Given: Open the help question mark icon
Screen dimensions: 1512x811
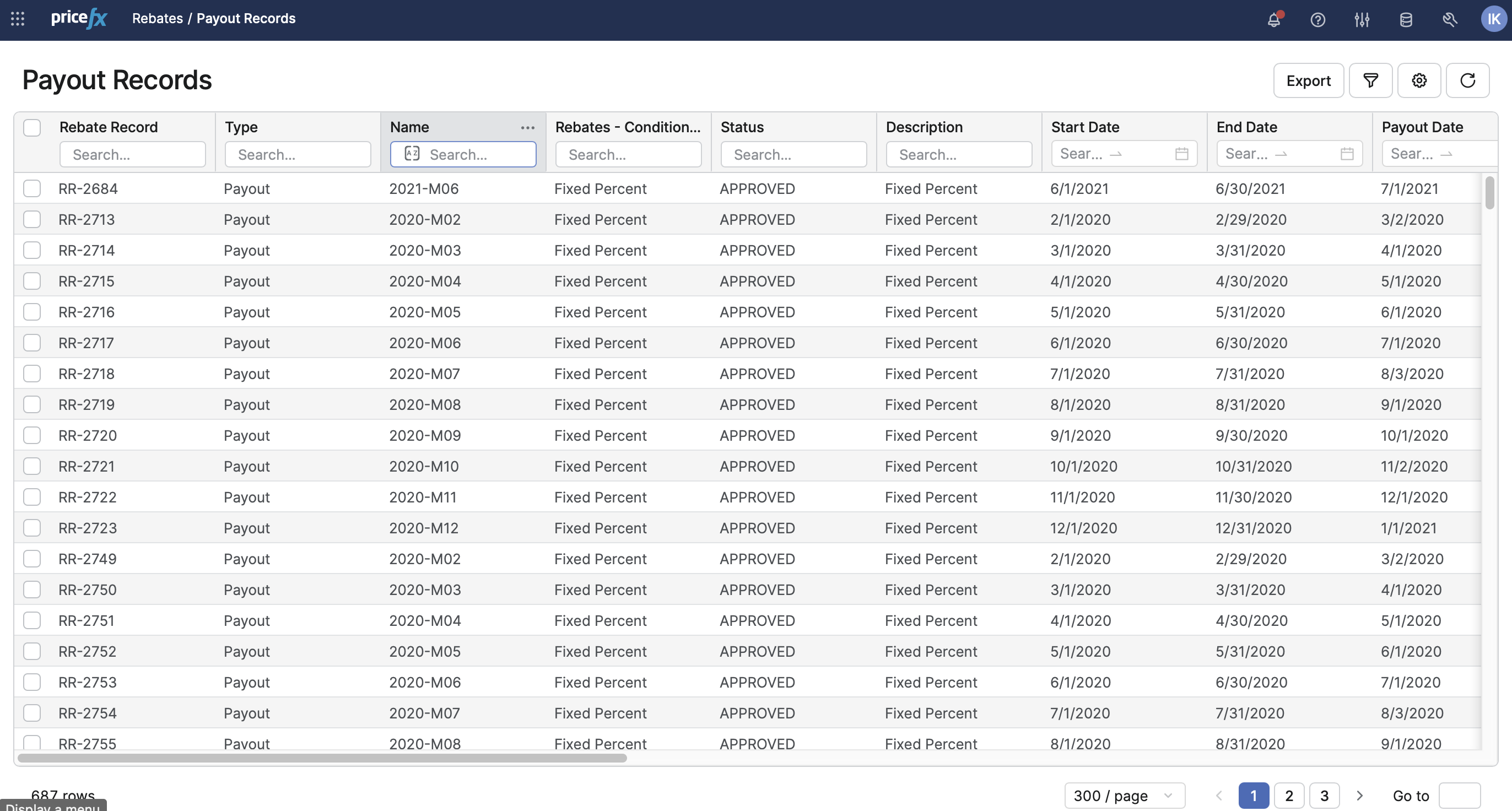Looking at the screenshot, I should [x=1317, y=19].
